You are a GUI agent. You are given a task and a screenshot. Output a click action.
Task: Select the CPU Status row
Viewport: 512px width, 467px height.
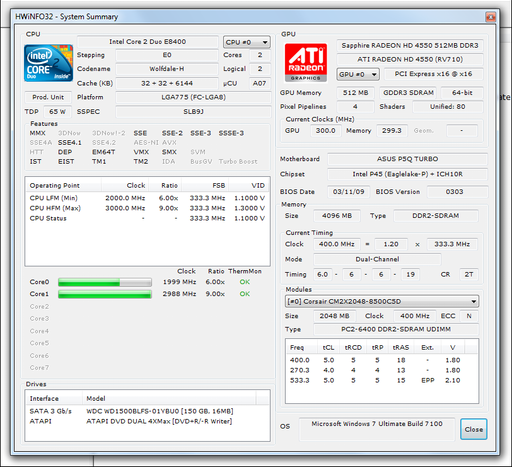tap(147, 218)
